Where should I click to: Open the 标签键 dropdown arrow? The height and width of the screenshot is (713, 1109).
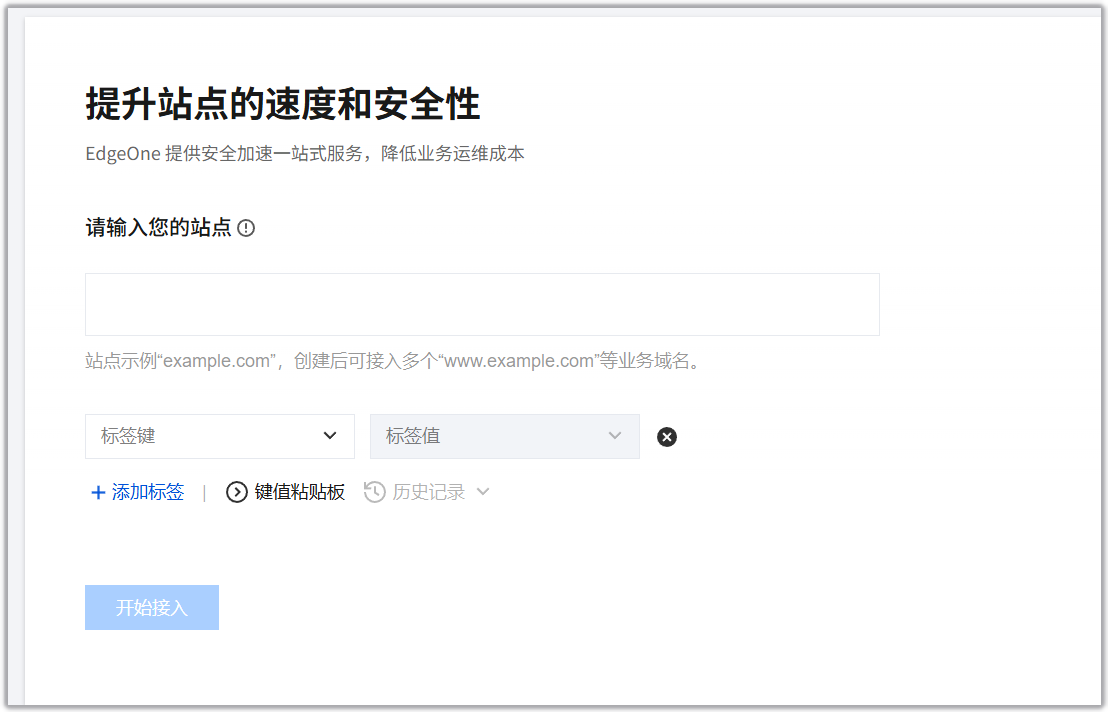(x=330, y=436)
